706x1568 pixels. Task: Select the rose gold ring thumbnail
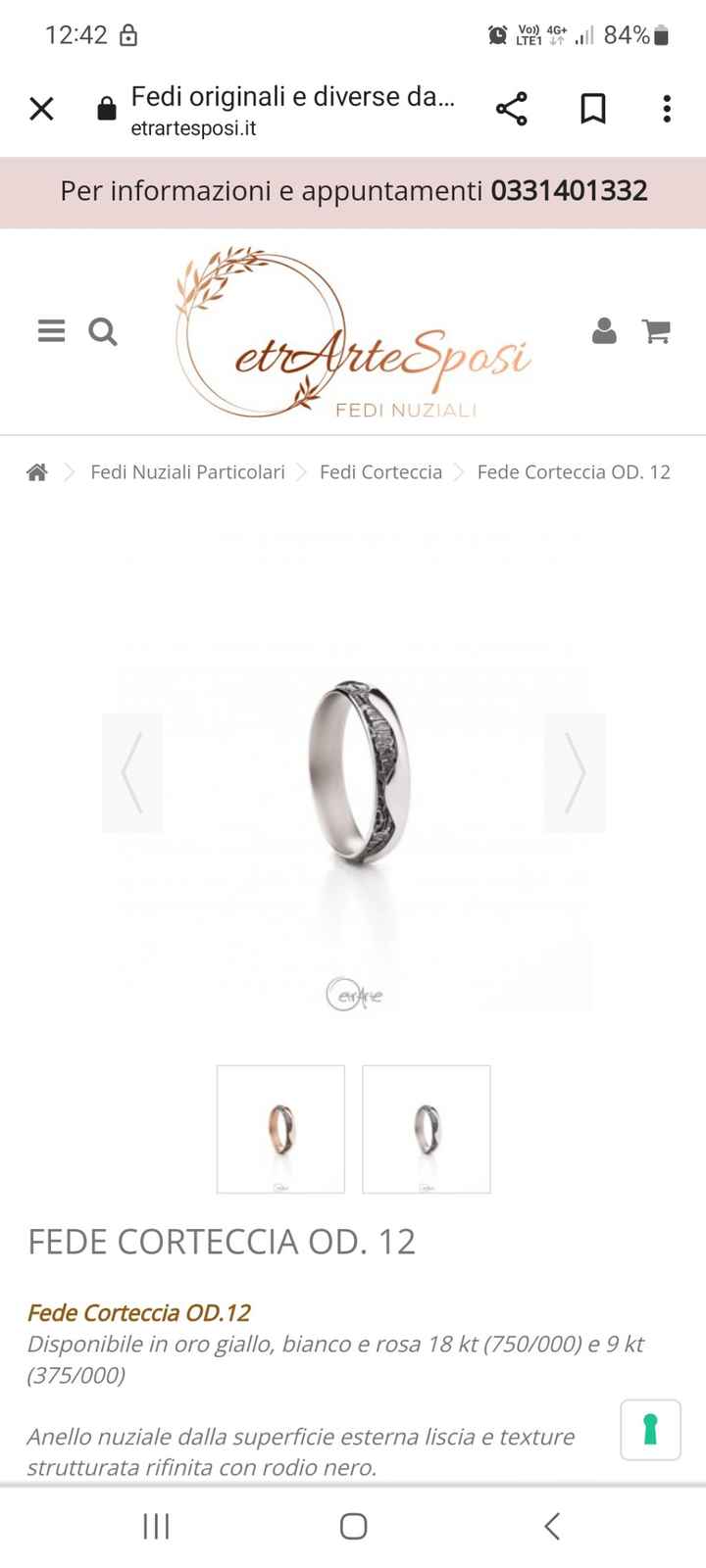click(280, 1129)
